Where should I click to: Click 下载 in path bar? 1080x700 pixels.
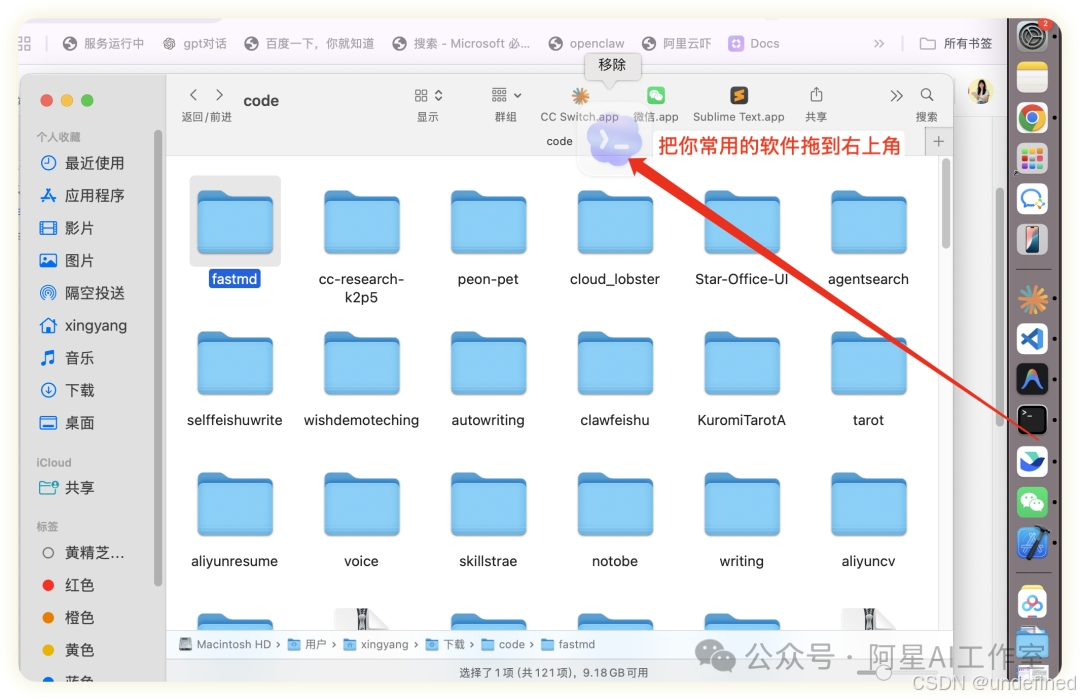coord(445,644)
